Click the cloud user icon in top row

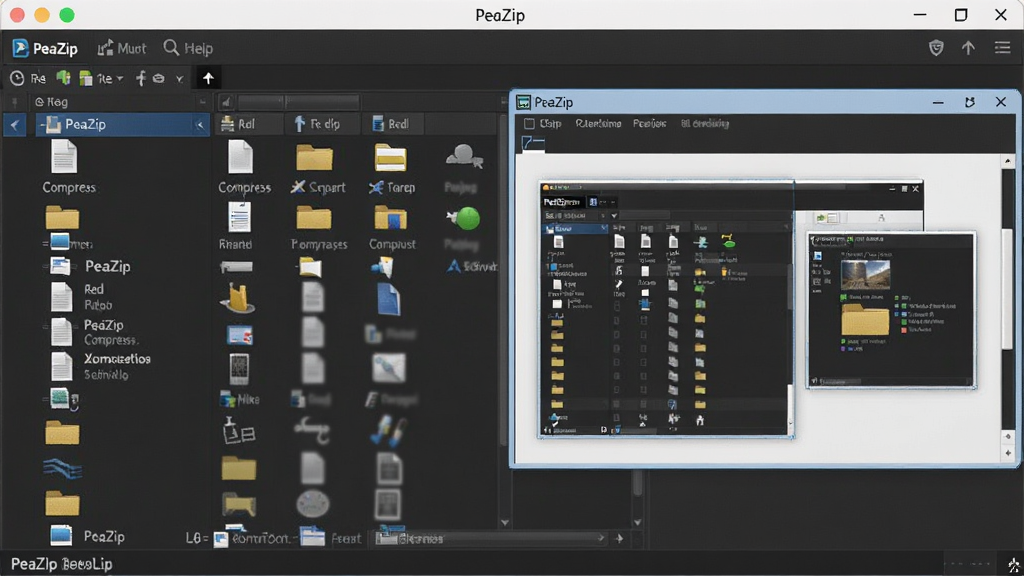[464, 157]
